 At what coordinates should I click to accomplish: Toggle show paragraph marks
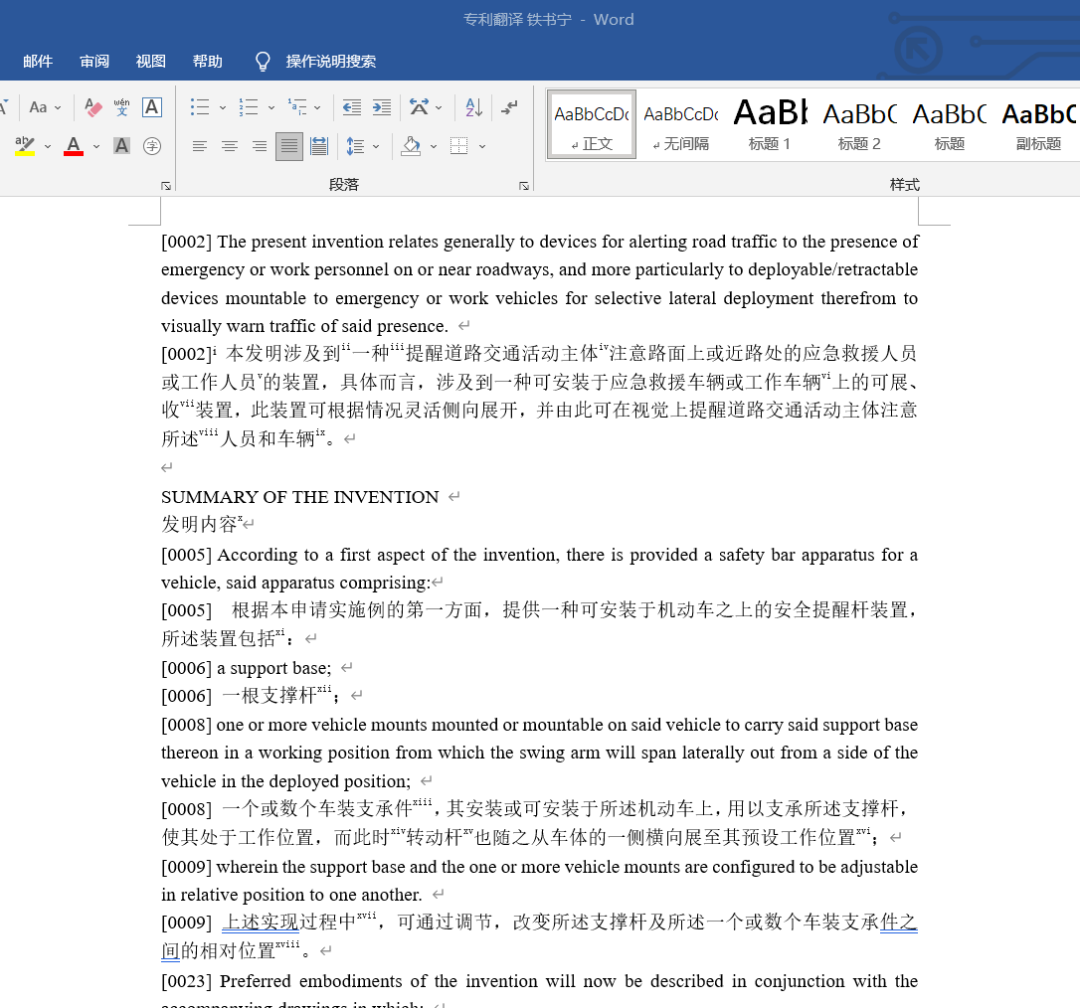[509, 107]
